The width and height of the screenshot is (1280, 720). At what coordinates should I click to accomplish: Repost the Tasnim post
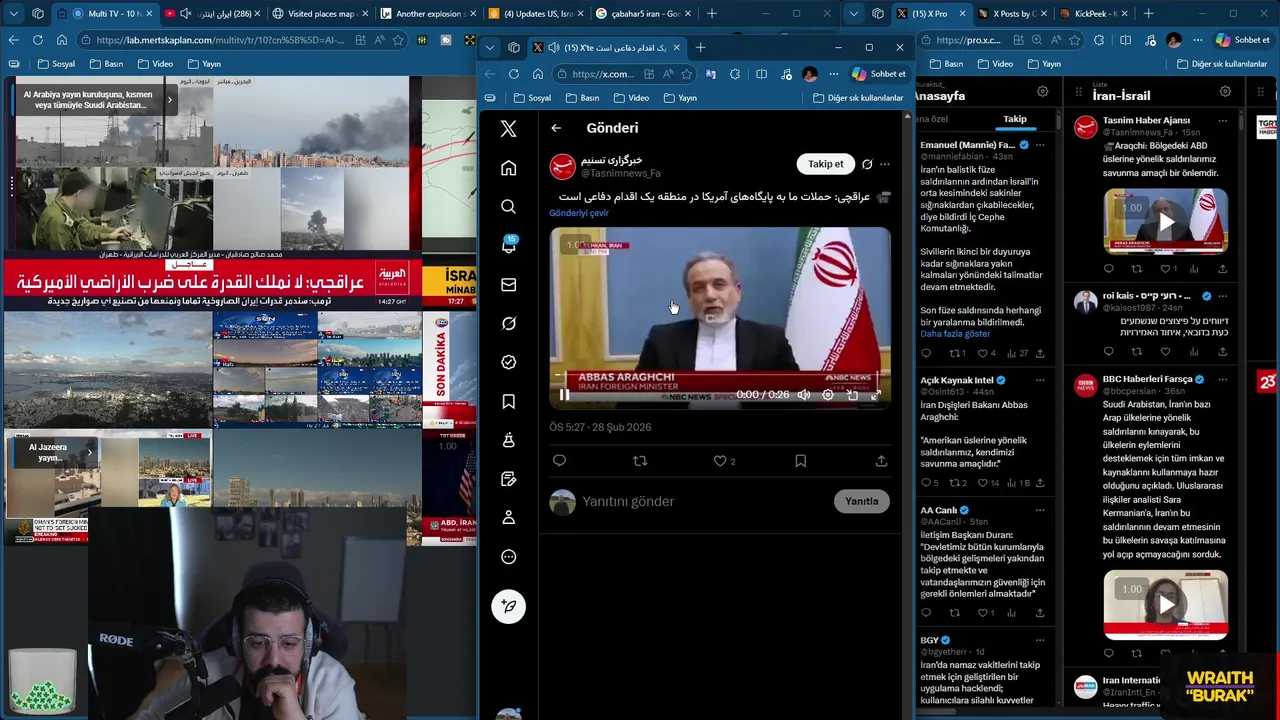click(x=640, y=461)
